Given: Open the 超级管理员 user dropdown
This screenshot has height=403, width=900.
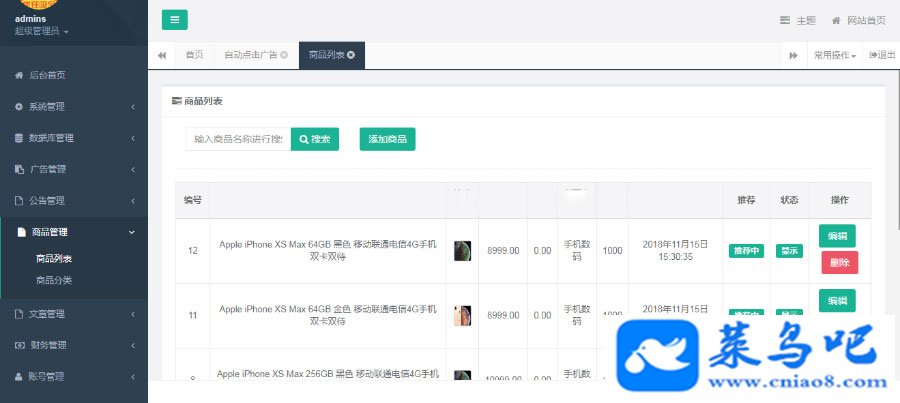Looking at the screenshot, I should [x=41, y=31].
